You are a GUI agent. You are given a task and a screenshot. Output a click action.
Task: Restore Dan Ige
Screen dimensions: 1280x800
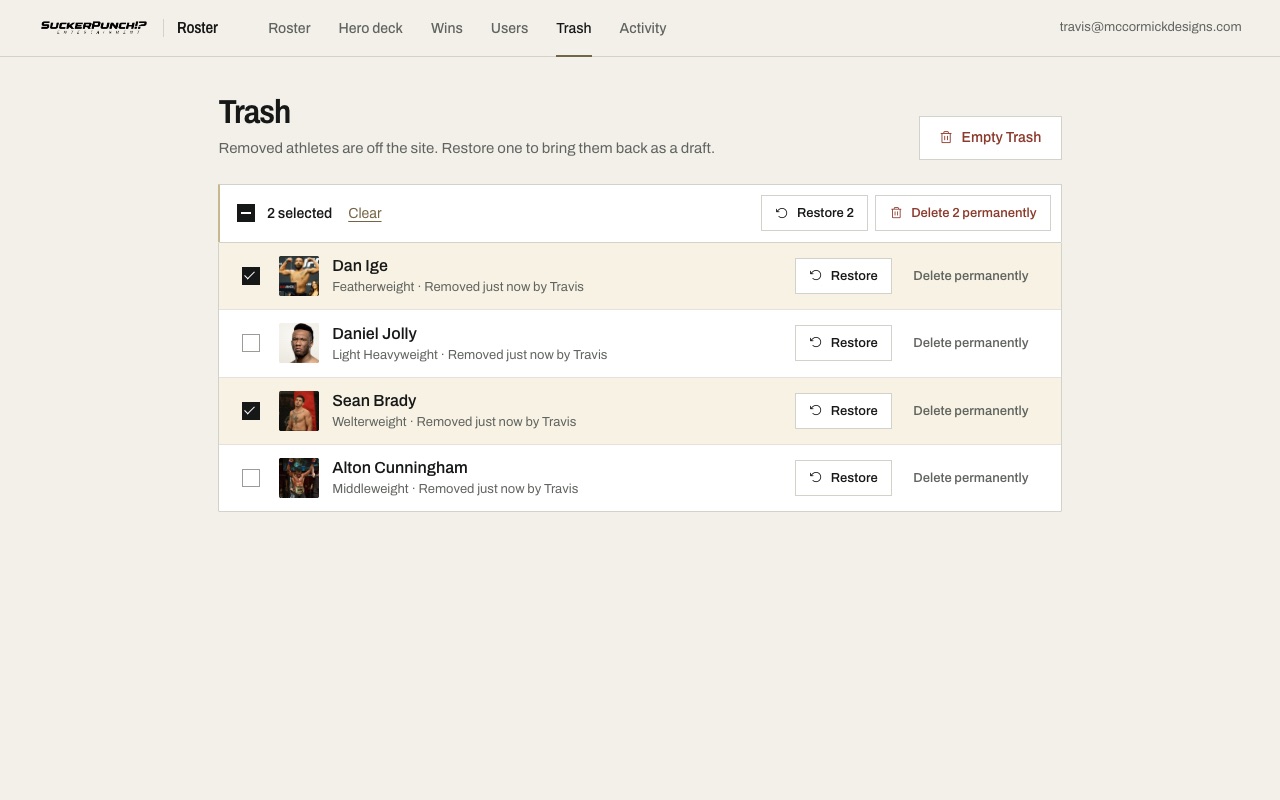[843, 276]
